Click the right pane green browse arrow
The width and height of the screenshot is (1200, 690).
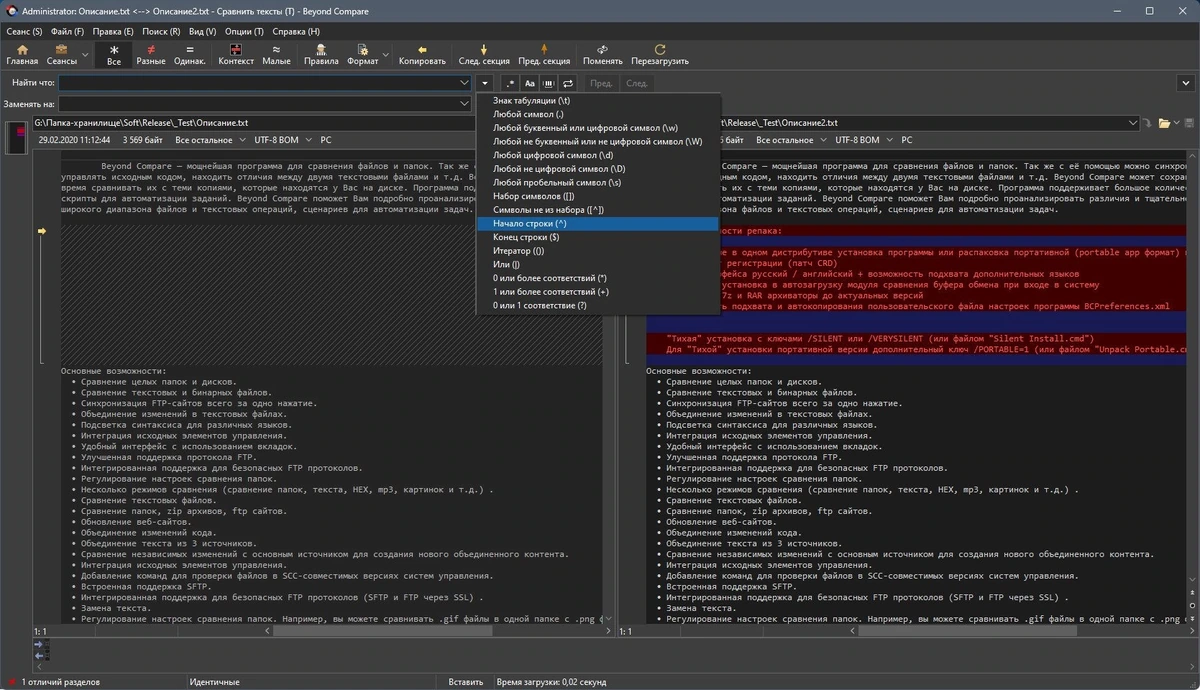(1148, 123)
